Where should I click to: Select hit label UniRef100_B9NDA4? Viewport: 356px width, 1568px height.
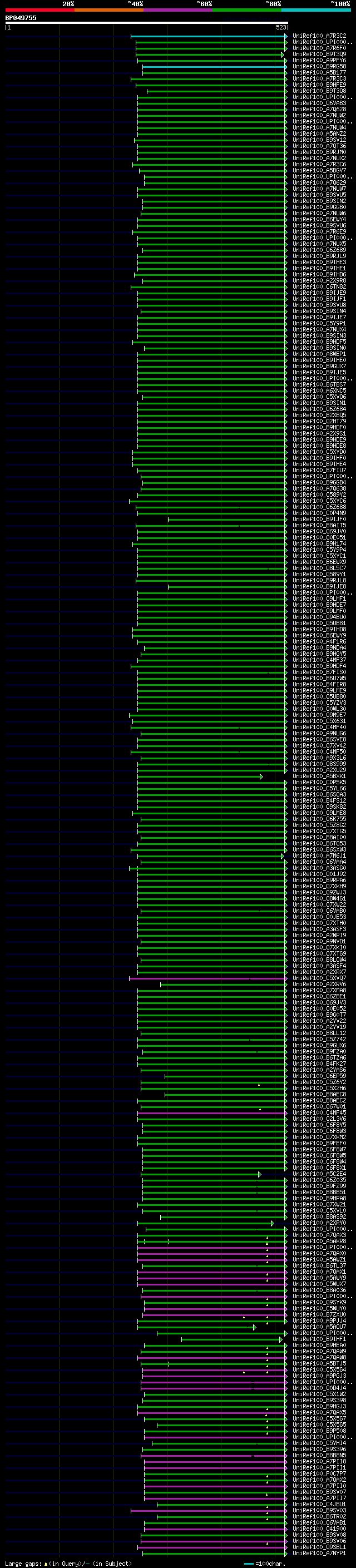click(x=319, y=647)
